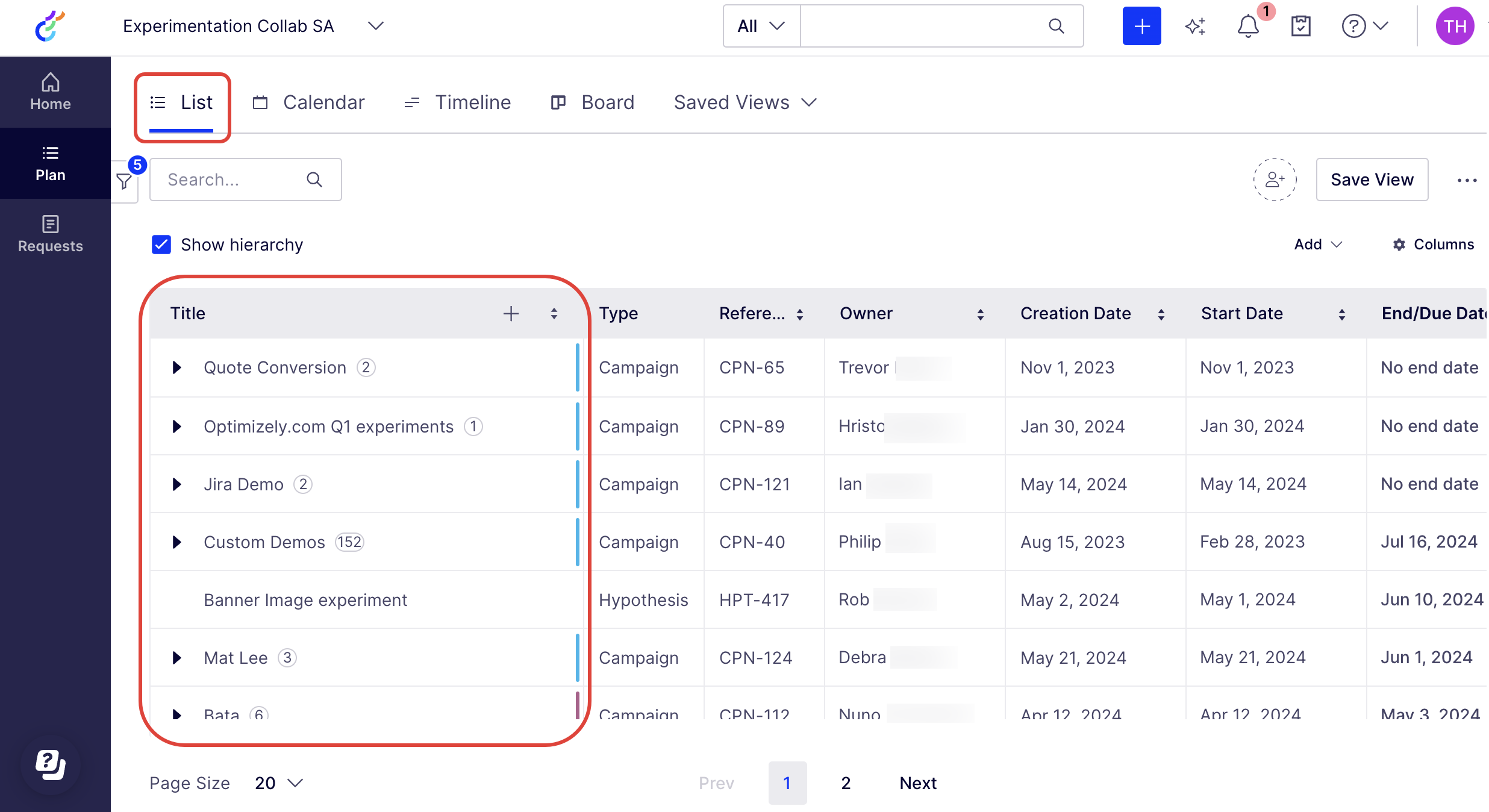The image size is (1489, 812).
Task: Toggle the Show hierarchy checkbox
Action: tap(161, 245)
